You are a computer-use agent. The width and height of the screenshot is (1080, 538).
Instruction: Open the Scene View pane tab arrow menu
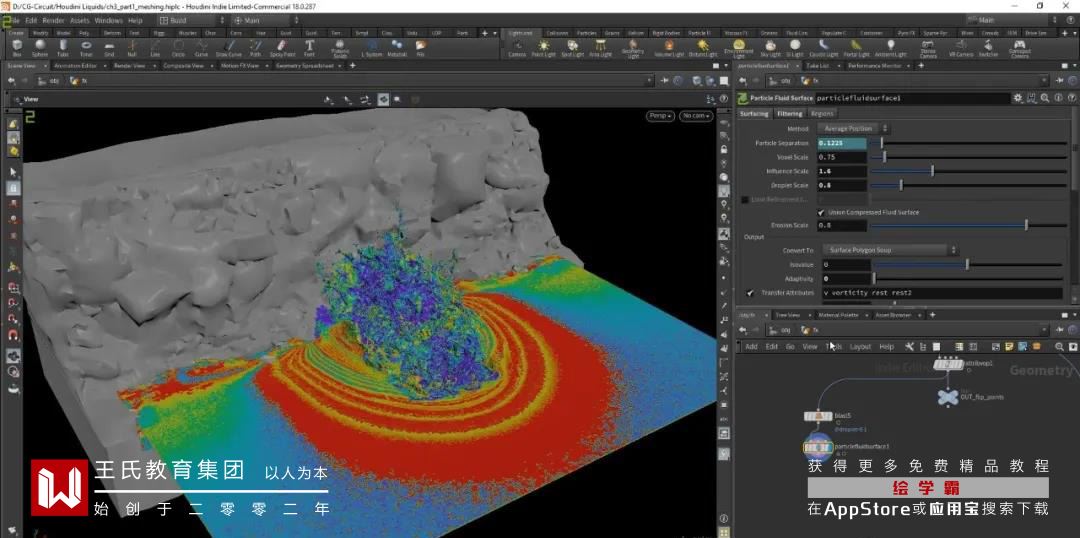point(45,65)
